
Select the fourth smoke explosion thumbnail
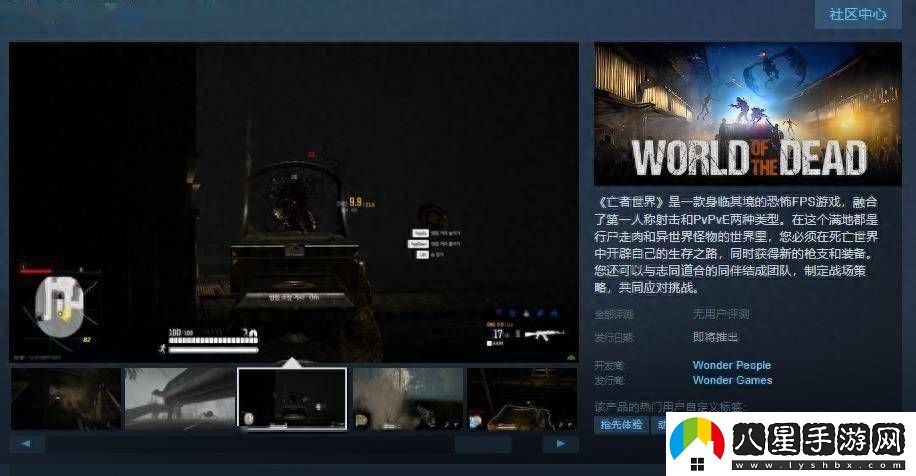(x=406, y=398)
